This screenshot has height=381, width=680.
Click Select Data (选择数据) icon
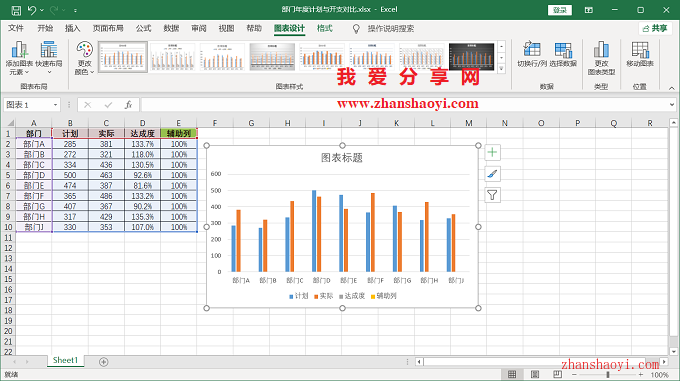(x=563, y=54)
